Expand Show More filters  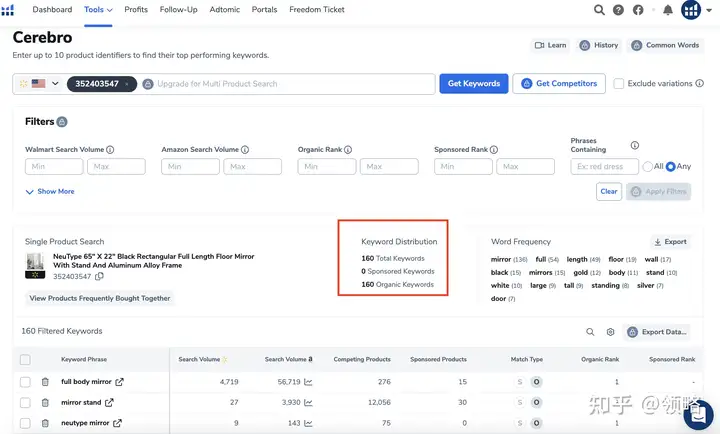pos(50,192)
